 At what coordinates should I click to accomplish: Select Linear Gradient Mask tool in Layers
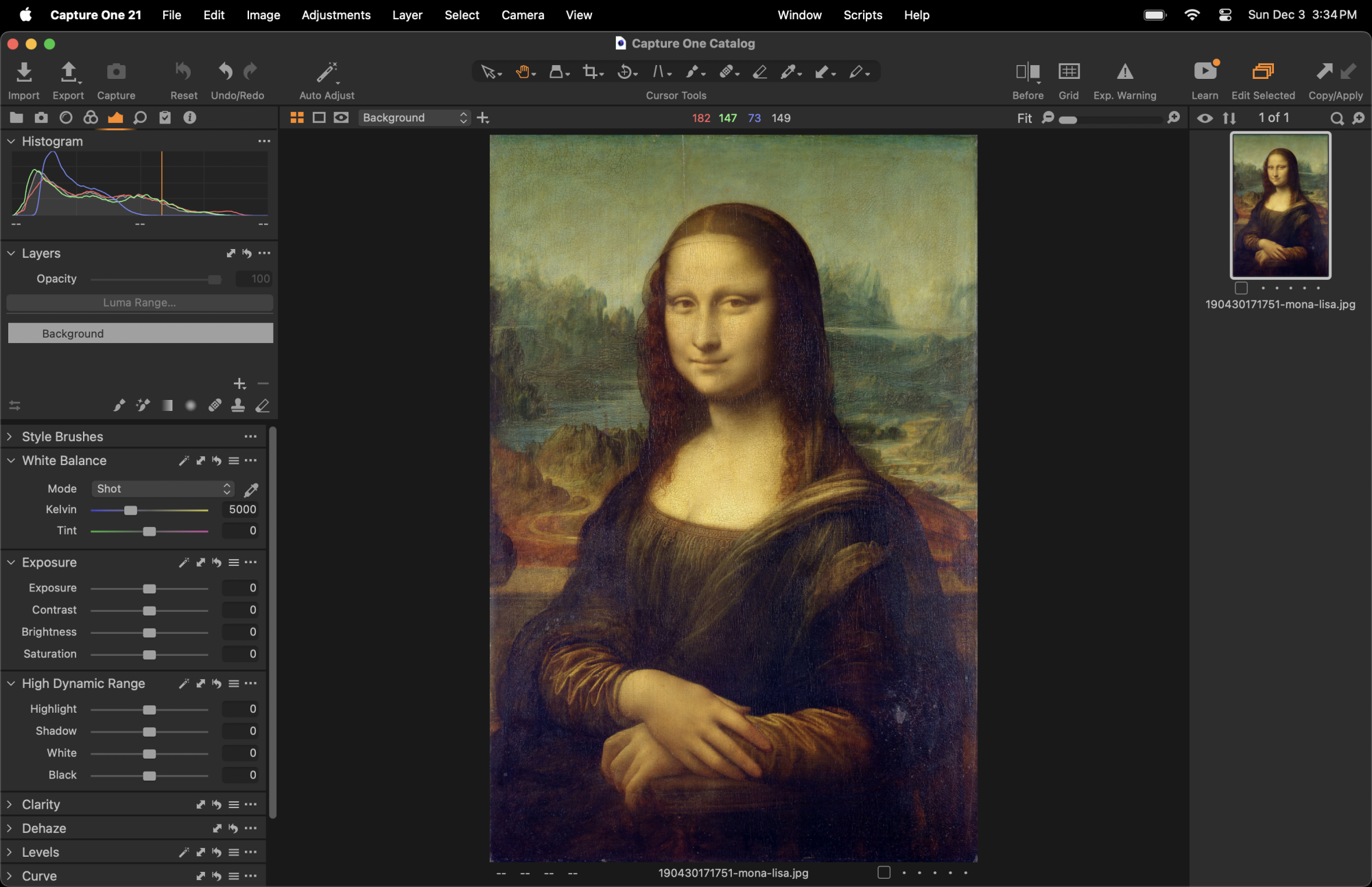(167, 405)
